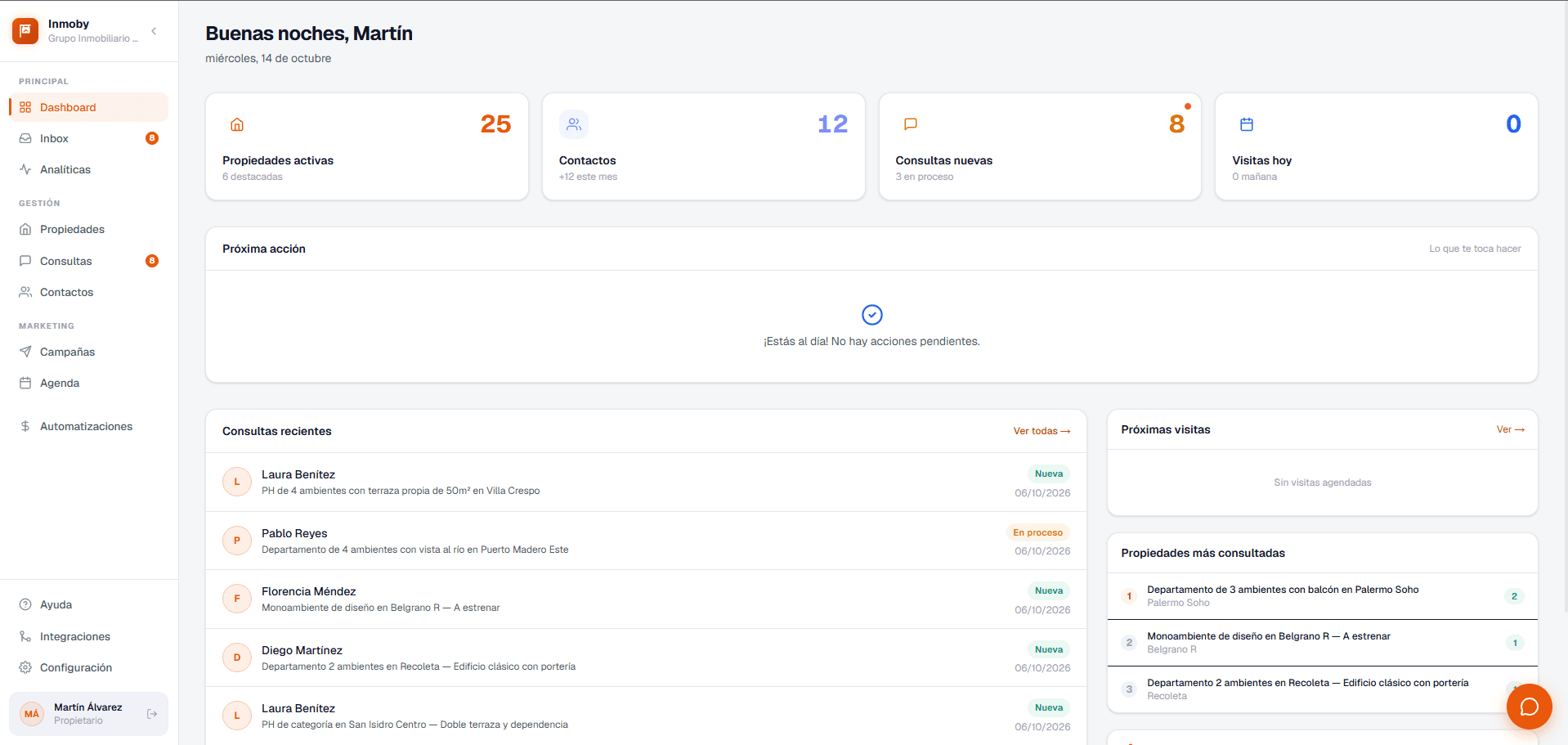Click the Inmoby logo icon
The height and width of the screenshot is (745, 1568).
coord(25,31)
